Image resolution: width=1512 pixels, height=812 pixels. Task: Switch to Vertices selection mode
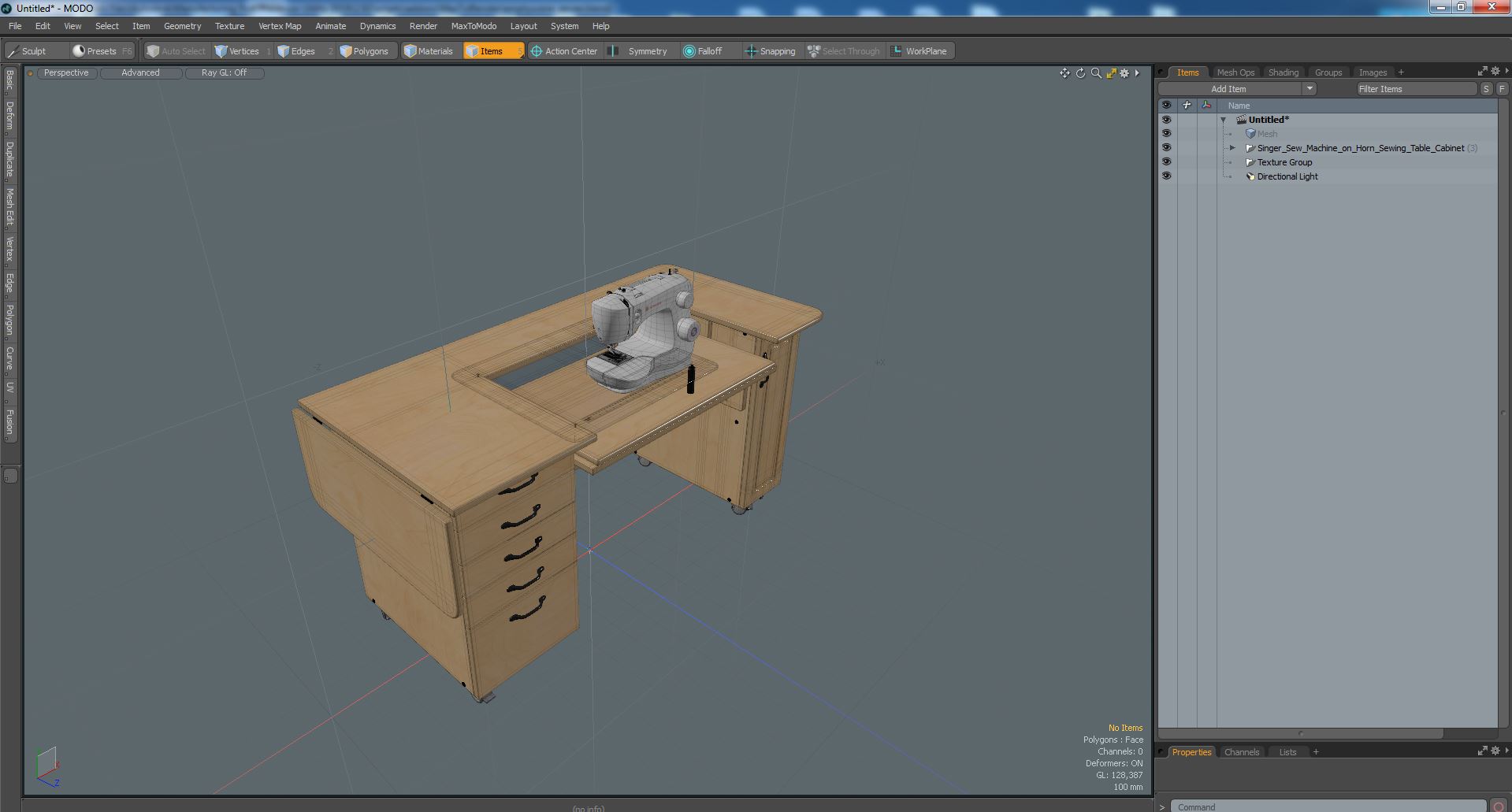click(243, 51)
